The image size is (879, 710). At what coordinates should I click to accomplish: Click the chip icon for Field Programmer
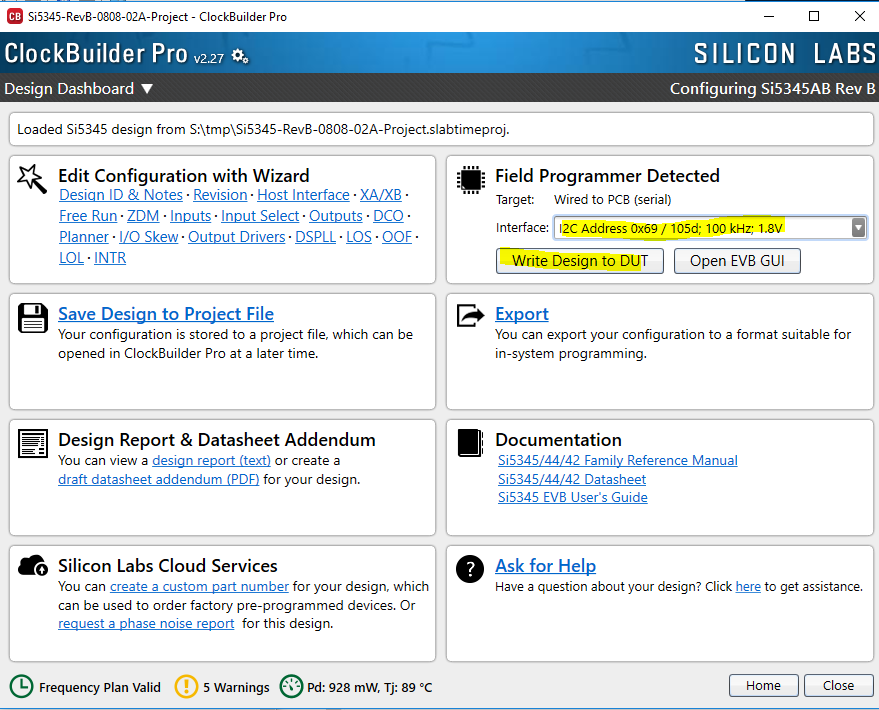pyautogui.click(x=471, y=180)
